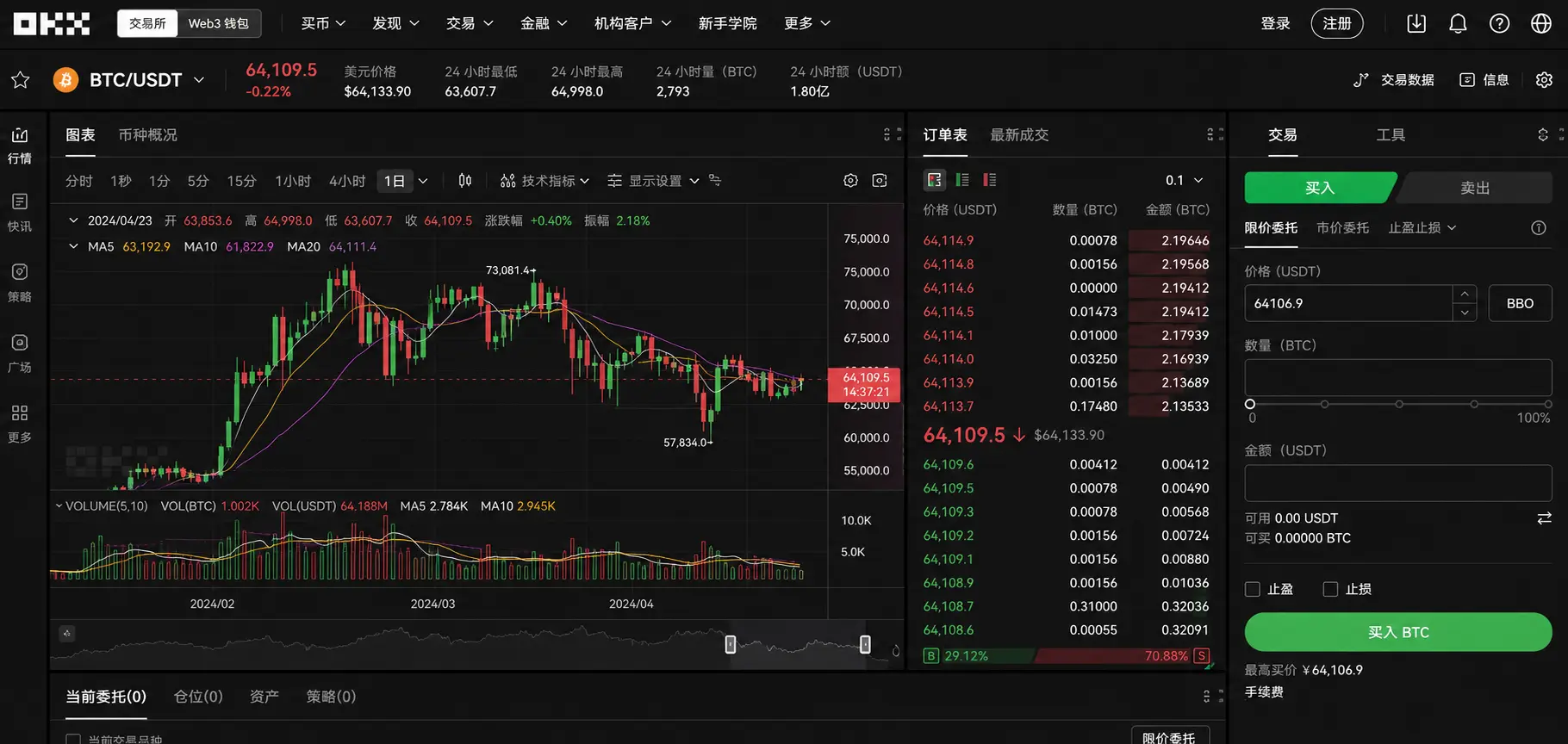Open the 显示设置 display settings dropdown
The height and width of the screenshot is (744, 1568).
pyautogui.click(x=653, y=181)
